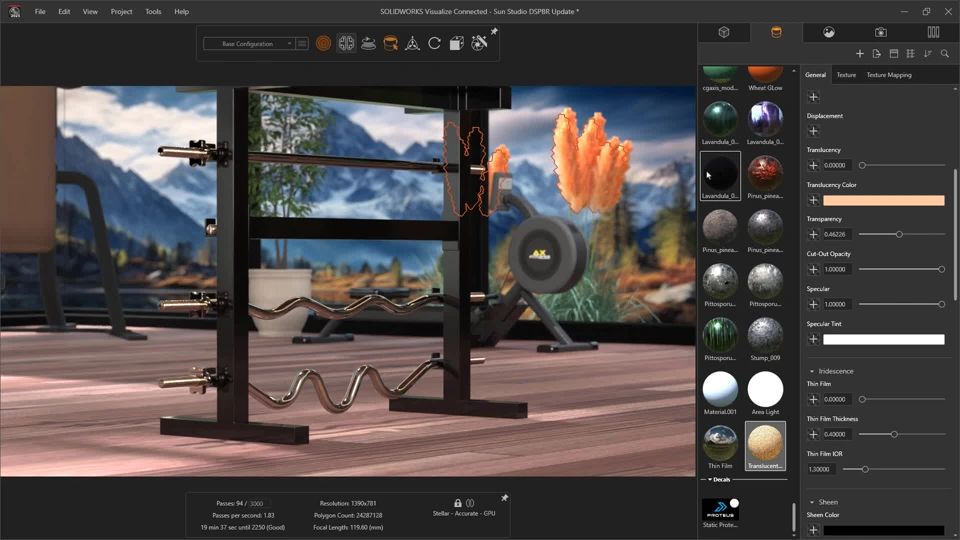Open the configuration list icon beside Base Configuration
This screenshot has width=960, height=540.
[302, 43]
